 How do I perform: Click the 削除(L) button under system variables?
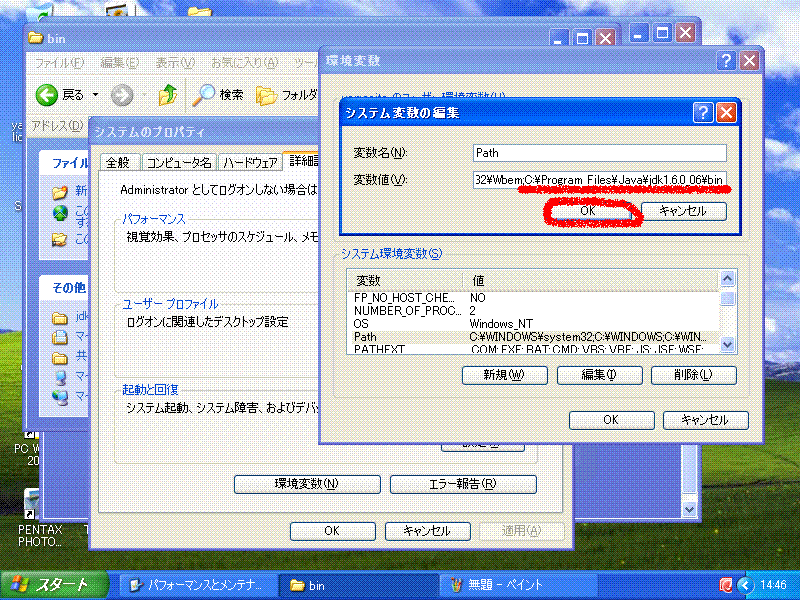coord(694,375)
